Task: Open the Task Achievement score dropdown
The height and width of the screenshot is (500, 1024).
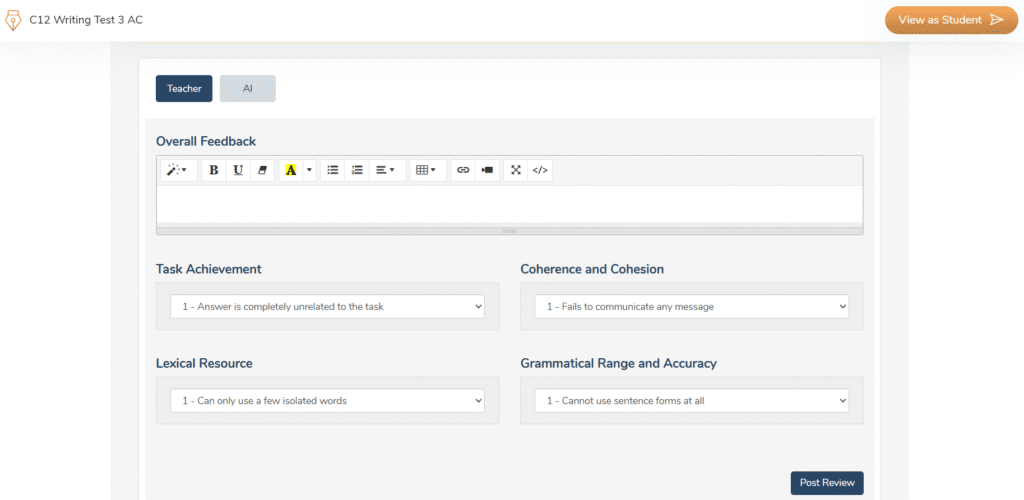Action: click(x=328, y=306)
